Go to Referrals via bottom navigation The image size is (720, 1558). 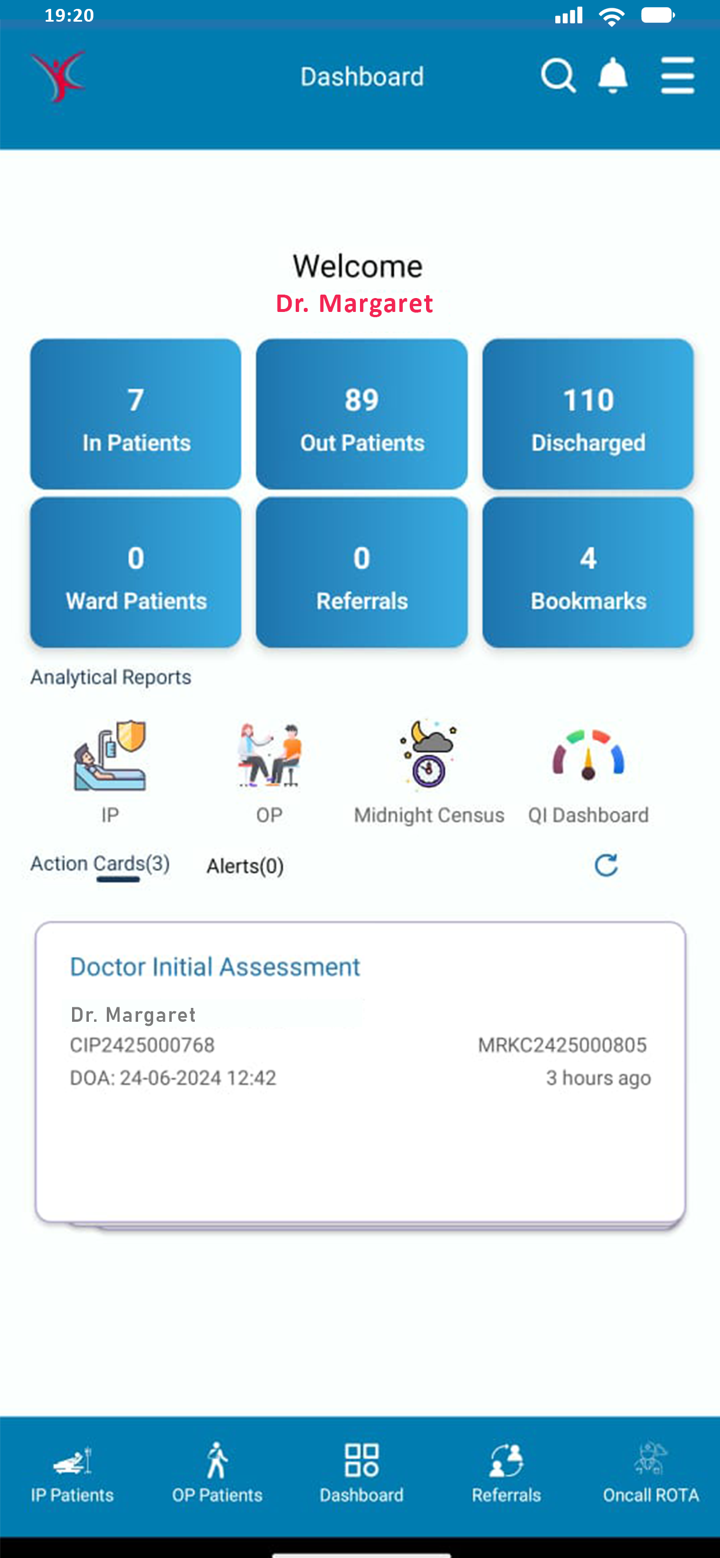(506, 1470)
